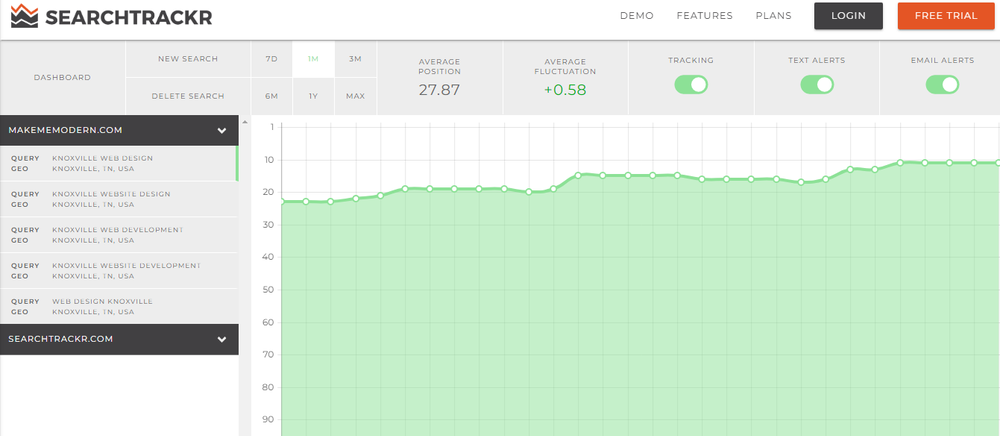Click the average fluctuation value +0.58
This screenshot has width=1000, height=436.
coord(565,90)
